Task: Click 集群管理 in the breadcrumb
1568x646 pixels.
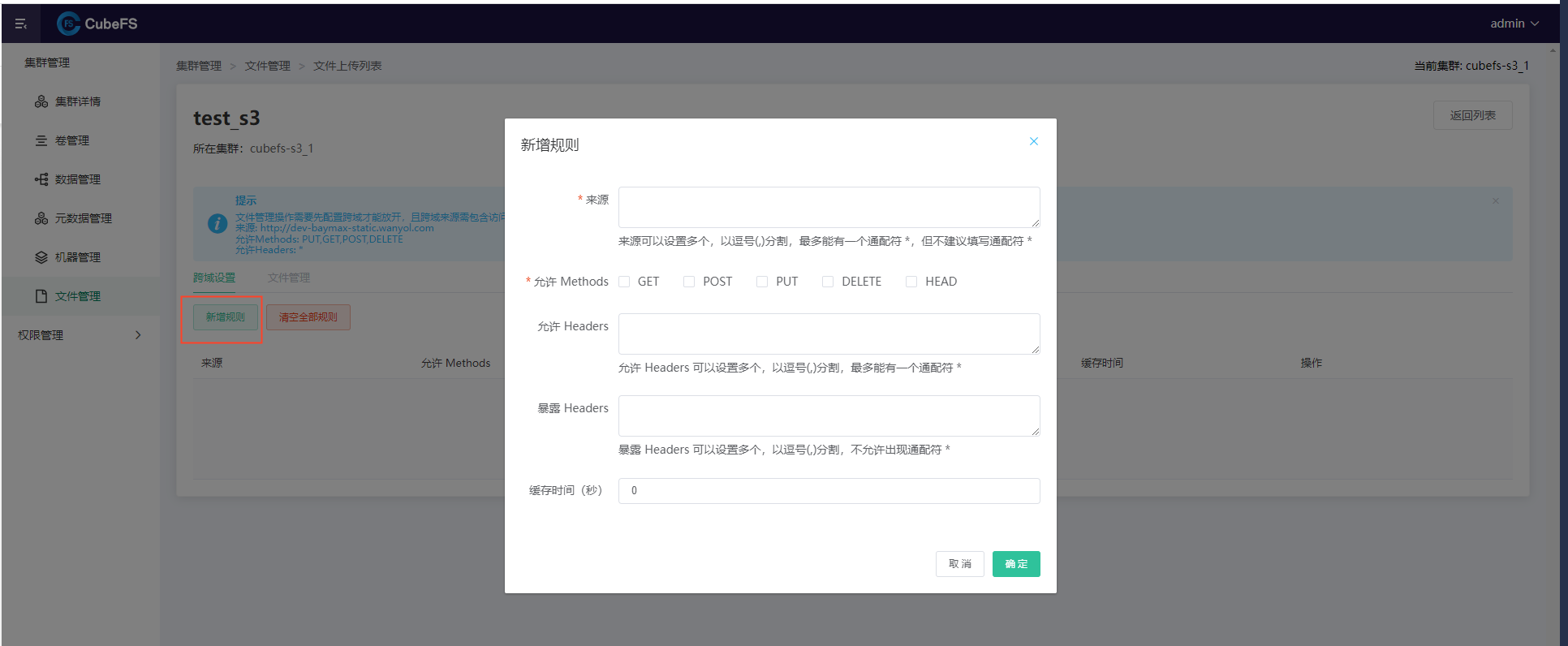Action: tap(199, 66)
